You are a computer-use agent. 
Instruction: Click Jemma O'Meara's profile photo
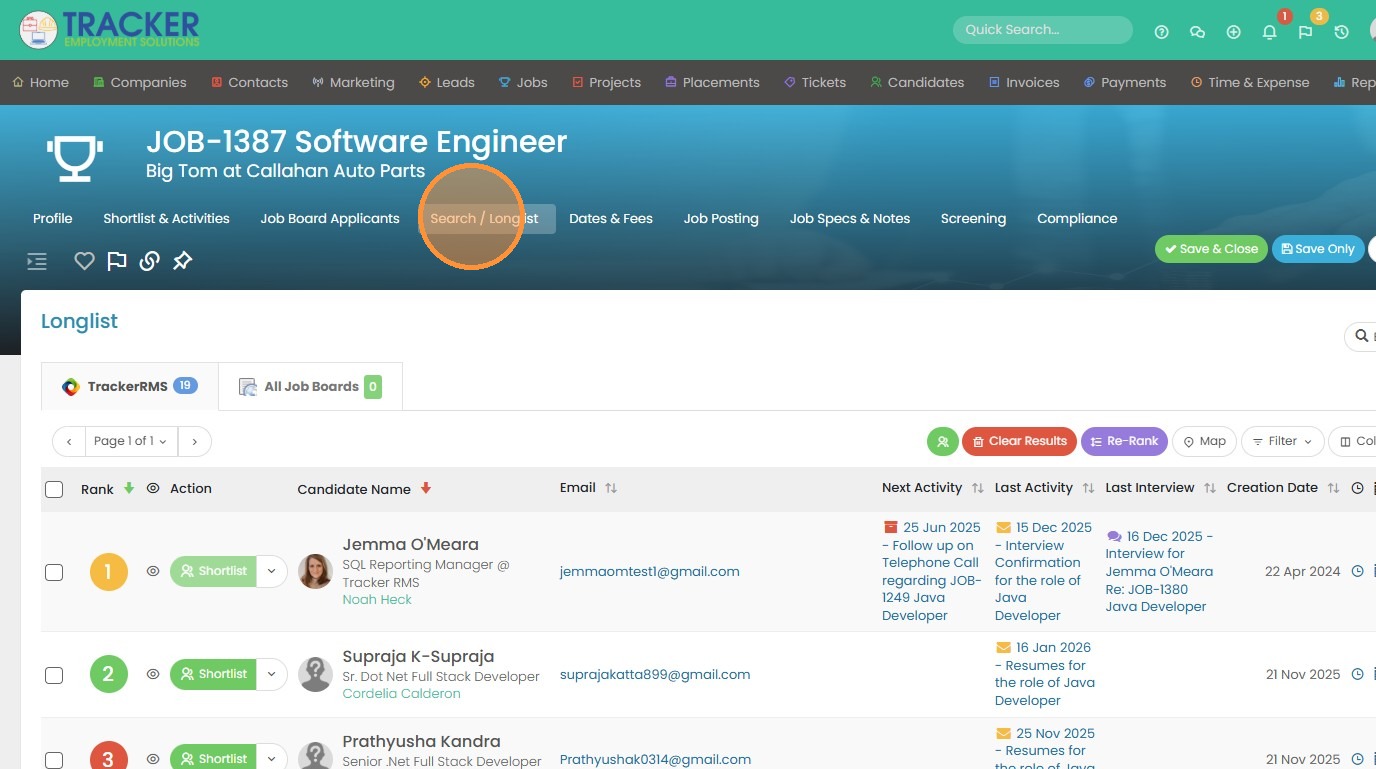coord(315,571)
